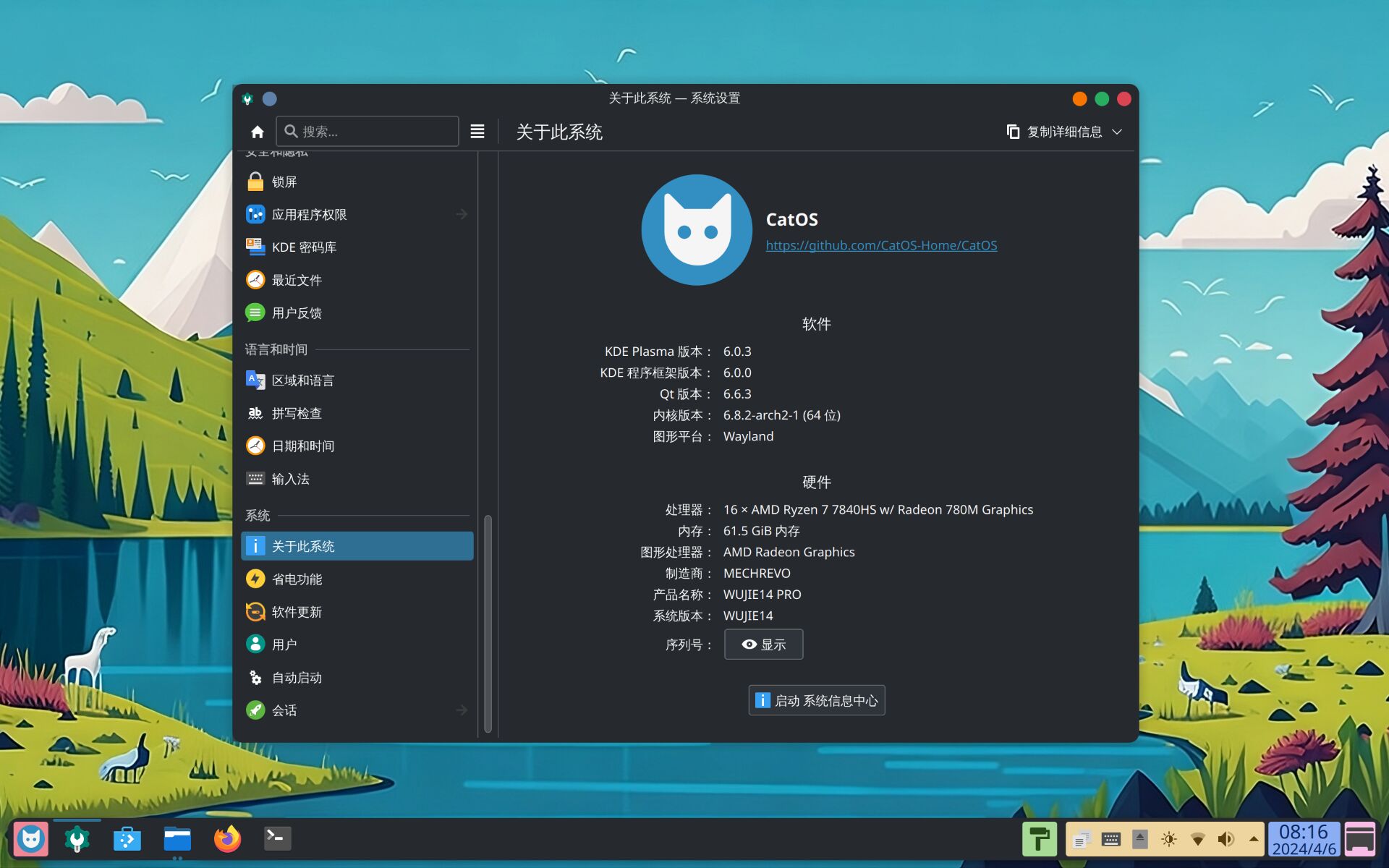Viewport: 1389px width, 868px height.
Task: Open 软件更新 settings
Action: (357, 612)
